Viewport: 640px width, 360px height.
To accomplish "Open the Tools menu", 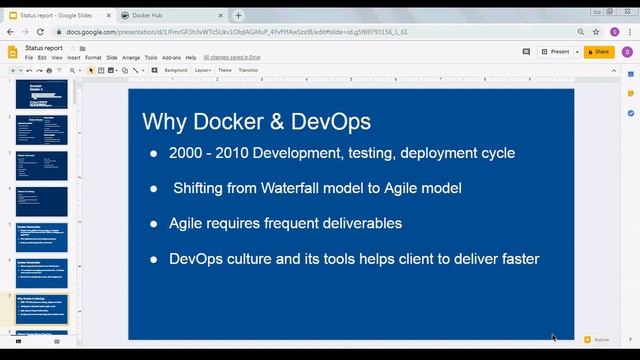I will point(151,58).
